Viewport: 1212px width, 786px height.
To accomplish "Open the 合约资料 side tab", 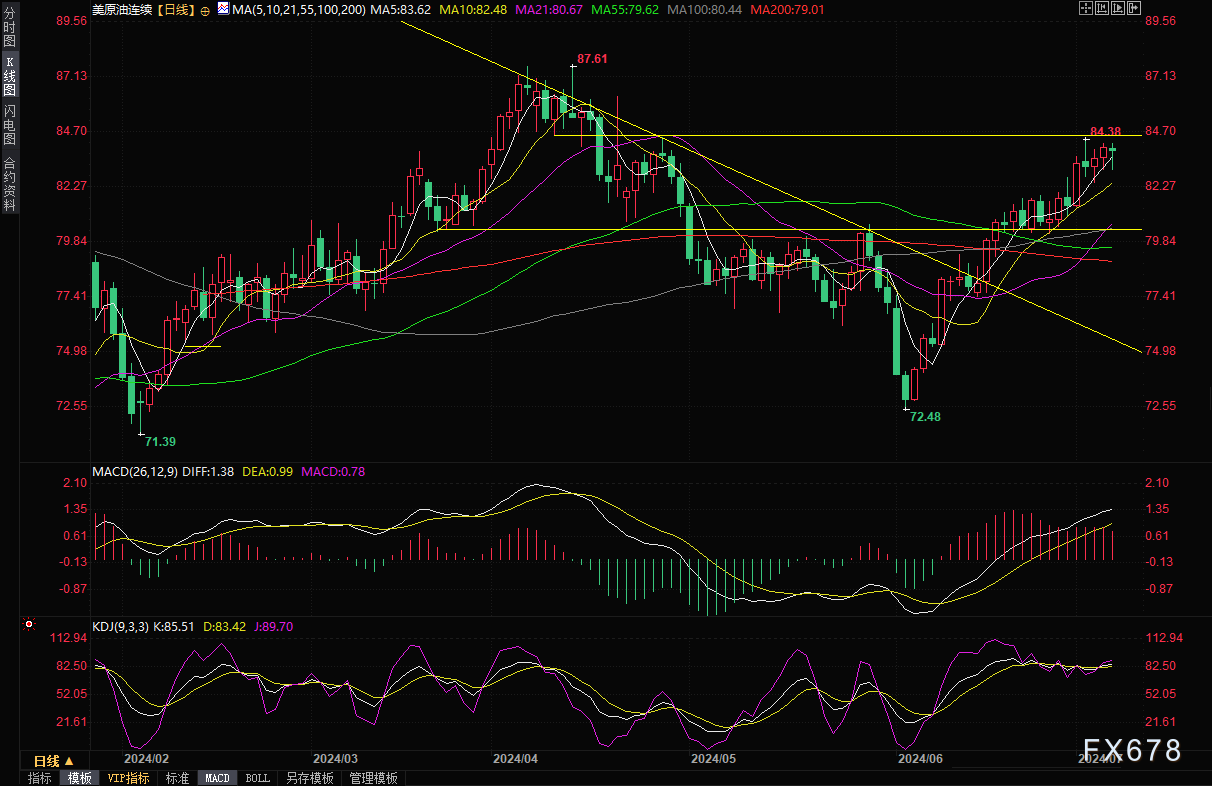I will [x=9, y=183].
